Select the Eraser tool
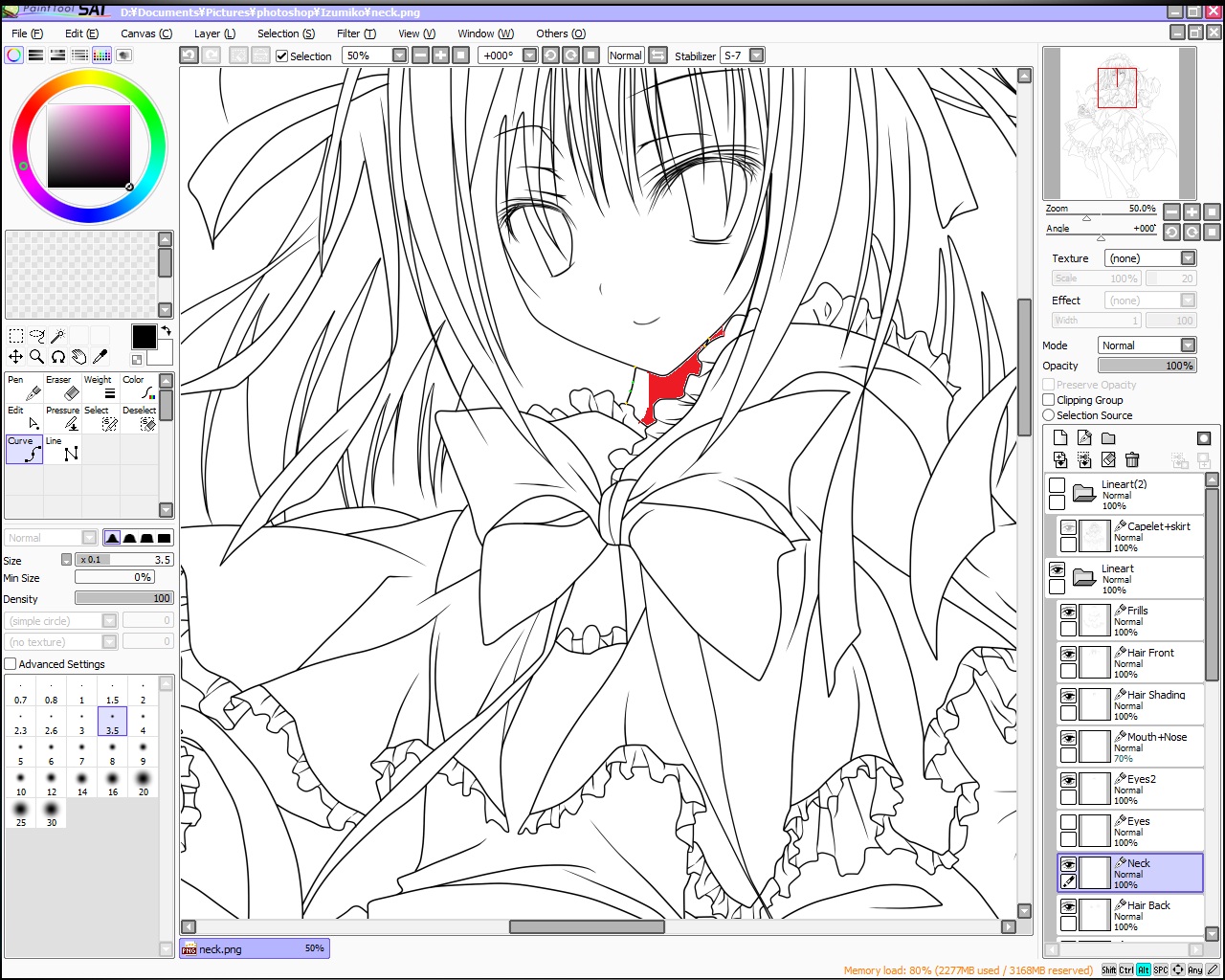Image resolution: width=1225 pixels, height=980 pixels. pyautogui.click(x=62, y=388)
